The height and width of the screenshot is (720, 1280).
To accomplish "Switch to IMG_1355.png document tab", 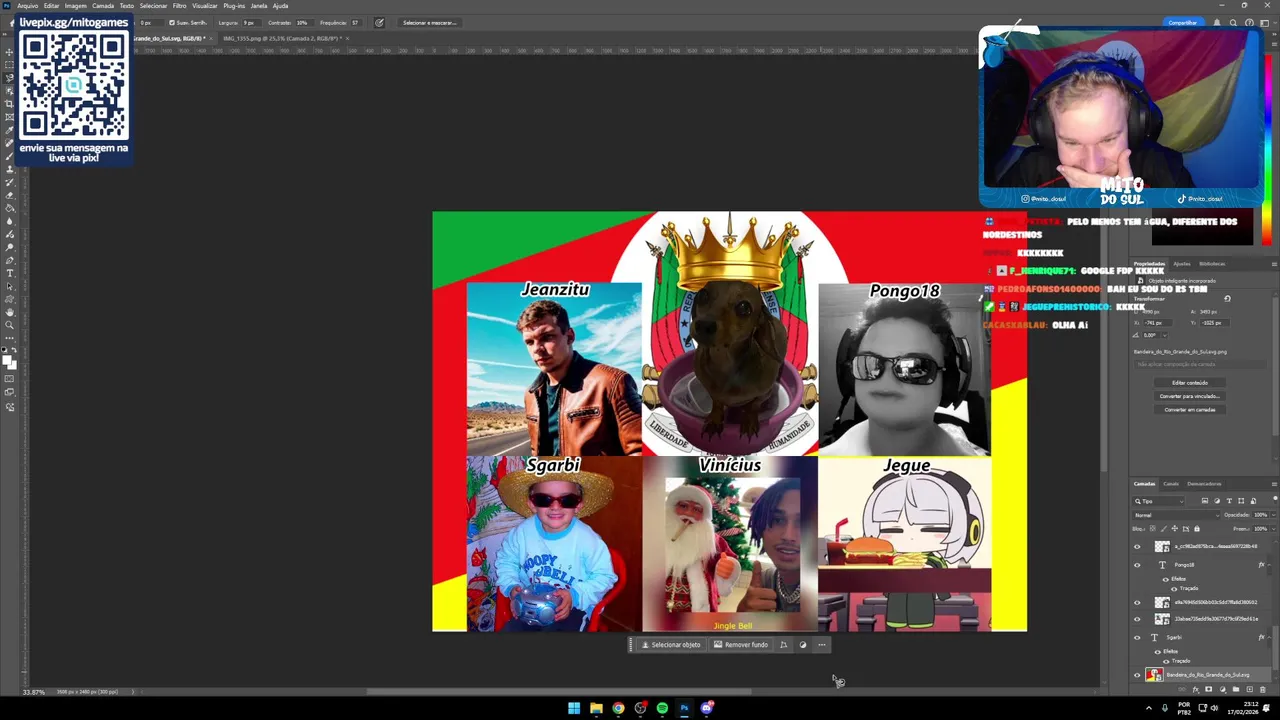I will point(282,38).
